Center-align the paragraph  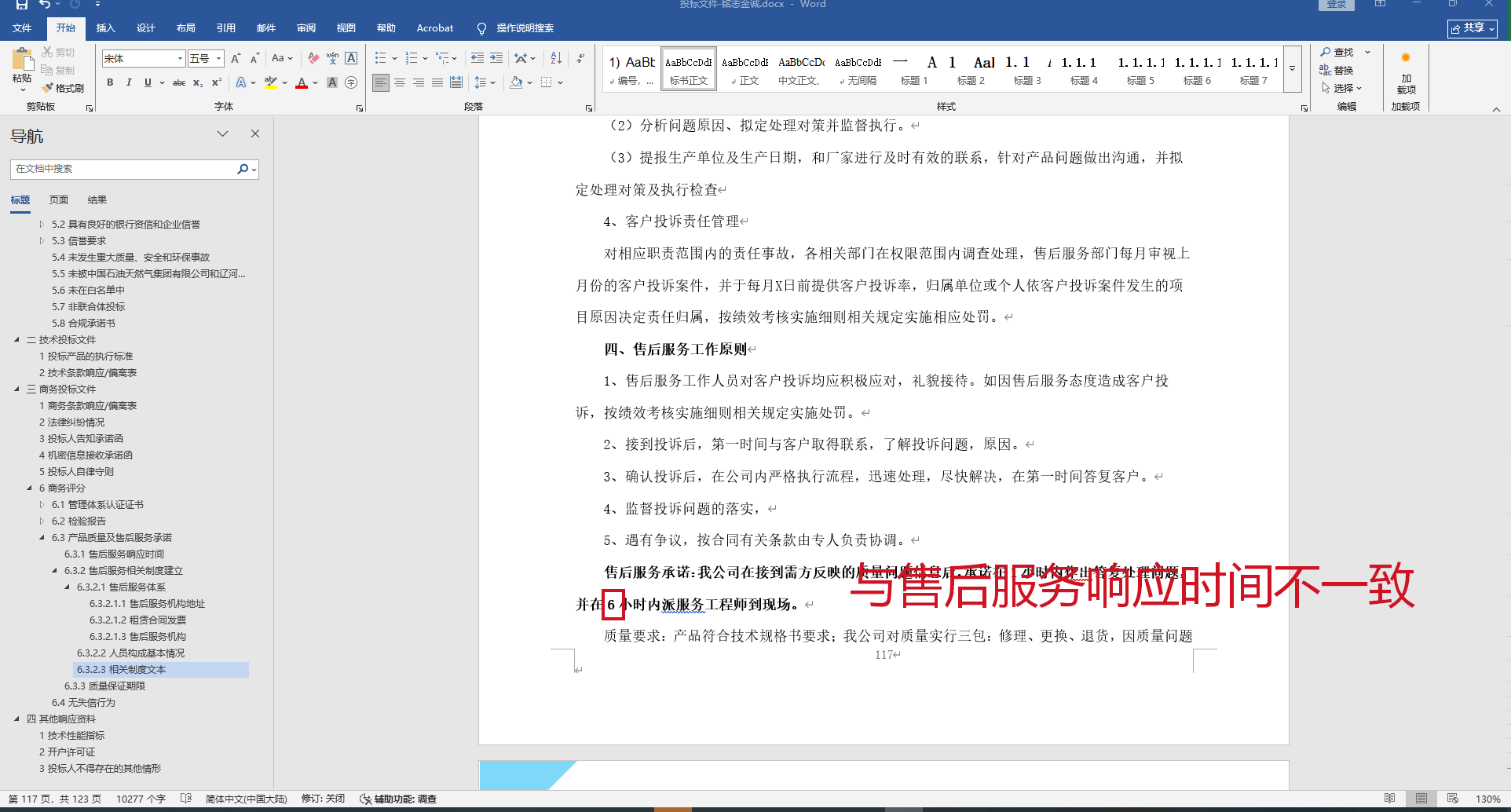click(x=400, y=82)
